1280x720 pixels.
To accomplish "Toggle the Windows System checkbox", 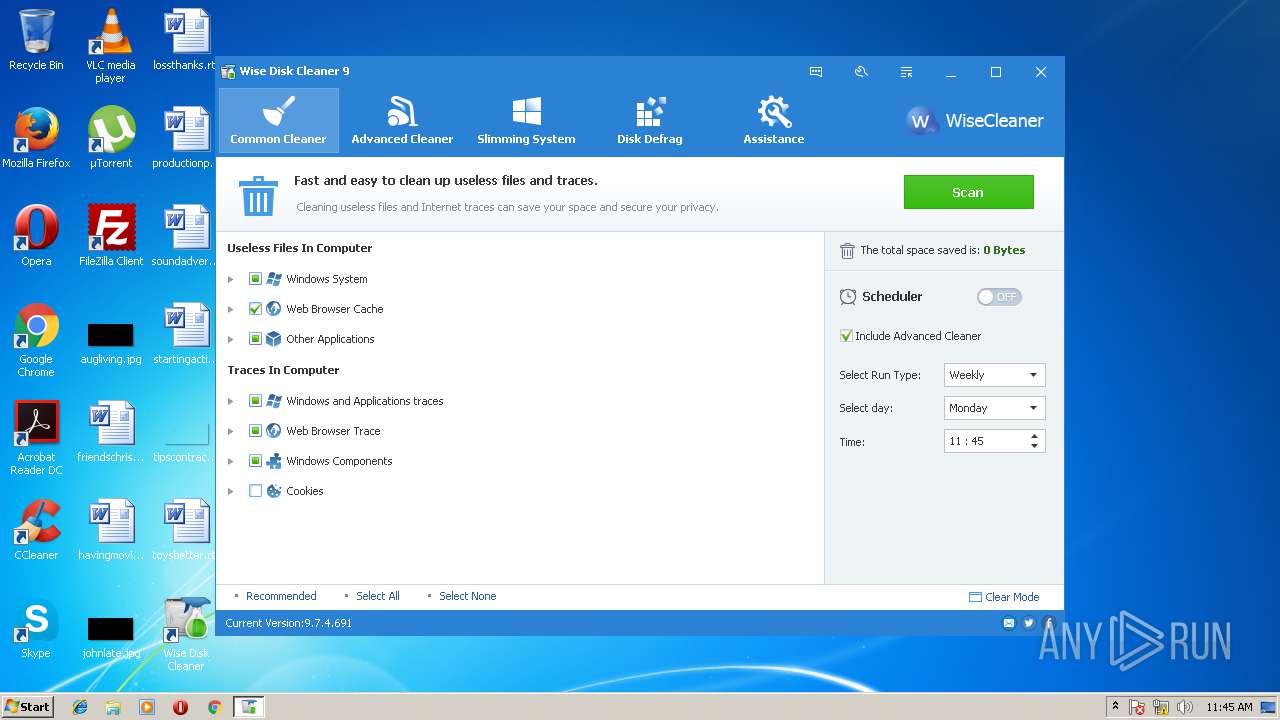I will click(x=255, y=279).
